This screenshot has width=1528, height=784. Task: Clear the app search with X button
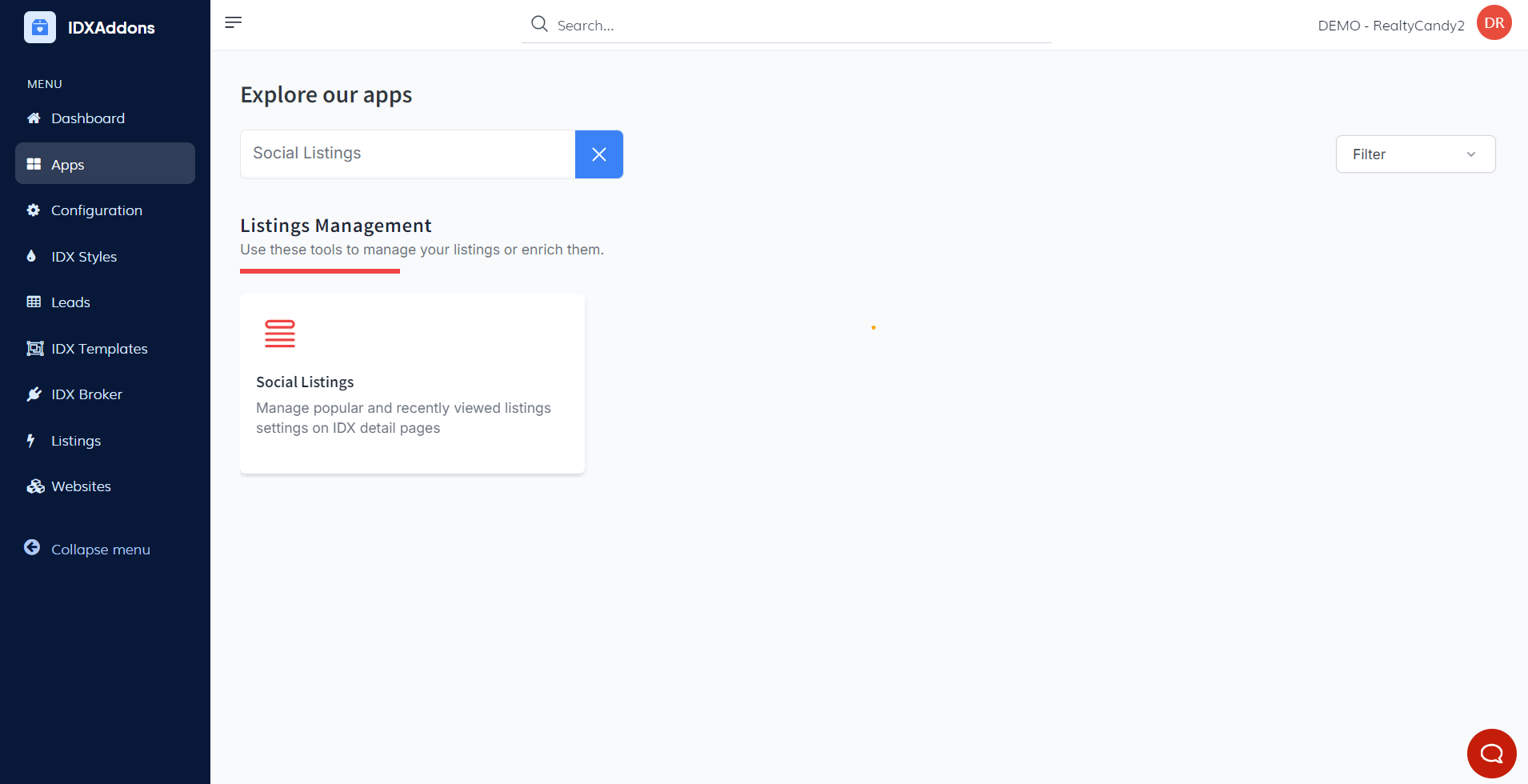(598, 154)
